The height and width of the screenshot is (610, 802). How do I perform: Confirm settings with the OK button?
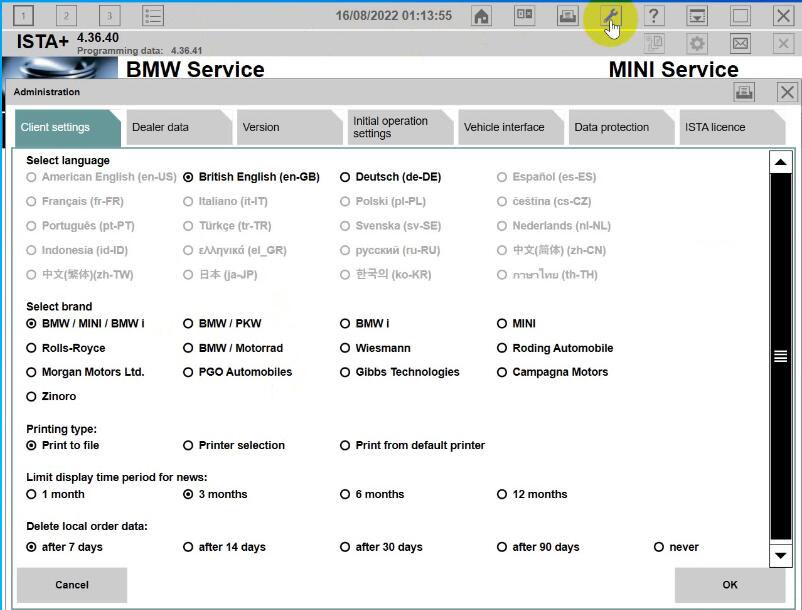click(x=730, y=585)
